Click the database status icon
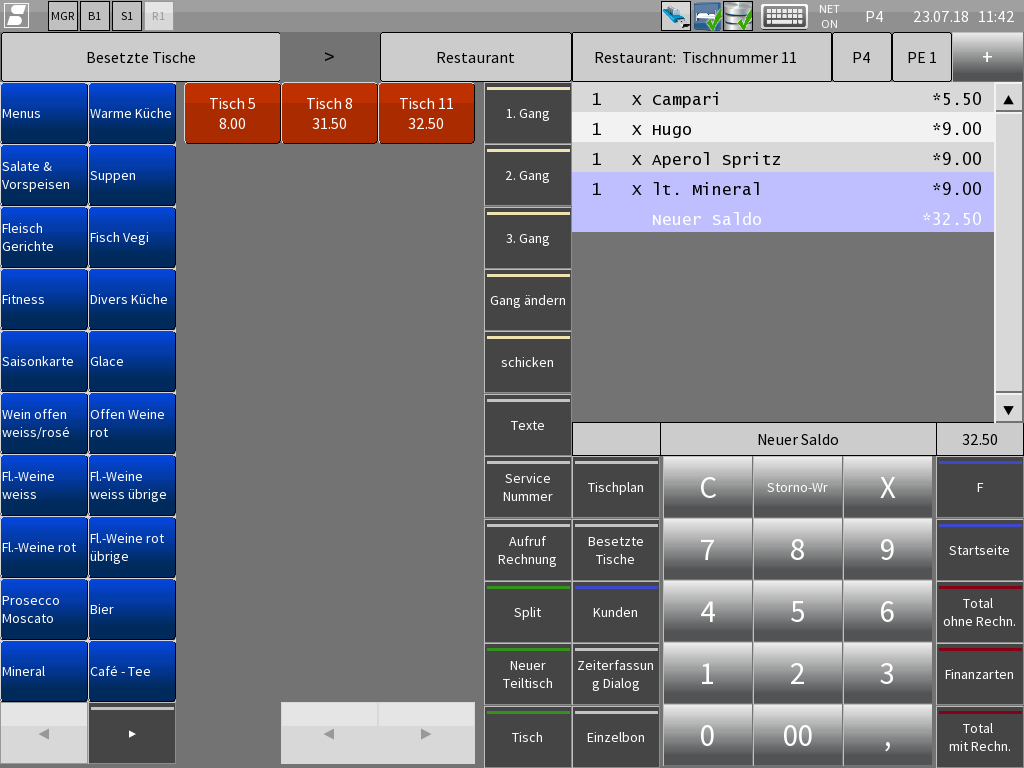This screenshot has height=768, width=1024. pyautogui.click(x=738, y=16)
